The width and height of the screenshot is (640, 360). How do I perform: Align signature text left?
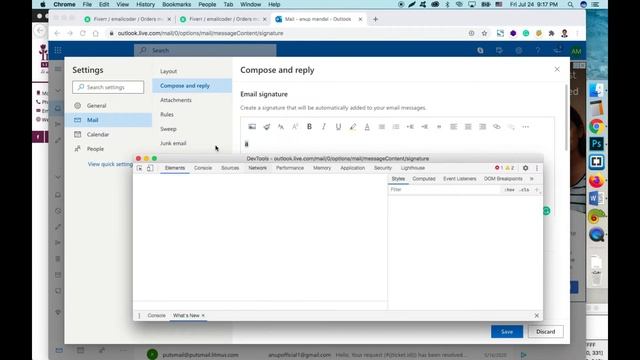[453, 127]
